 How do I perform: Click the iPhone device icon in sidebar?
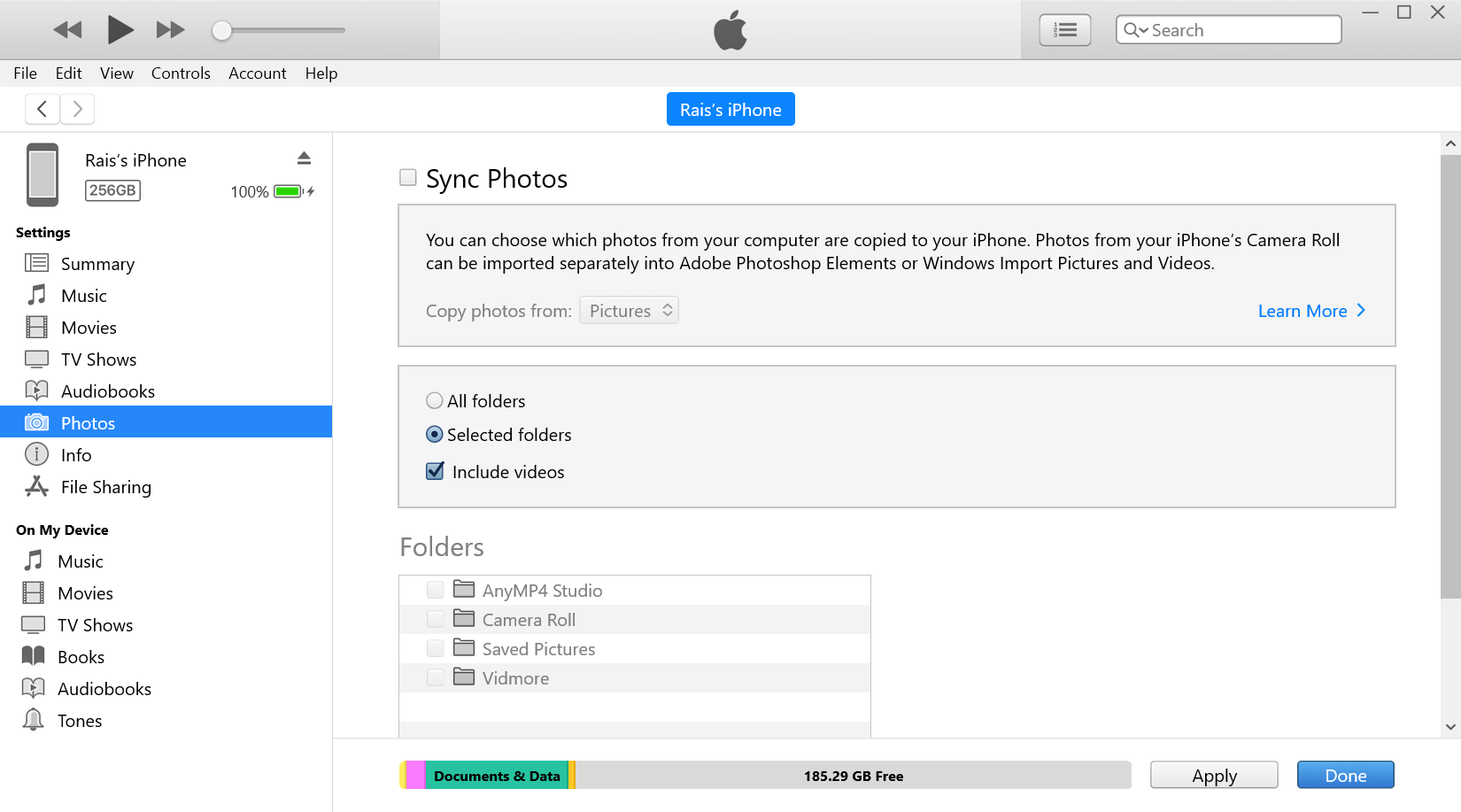point(42,174)
